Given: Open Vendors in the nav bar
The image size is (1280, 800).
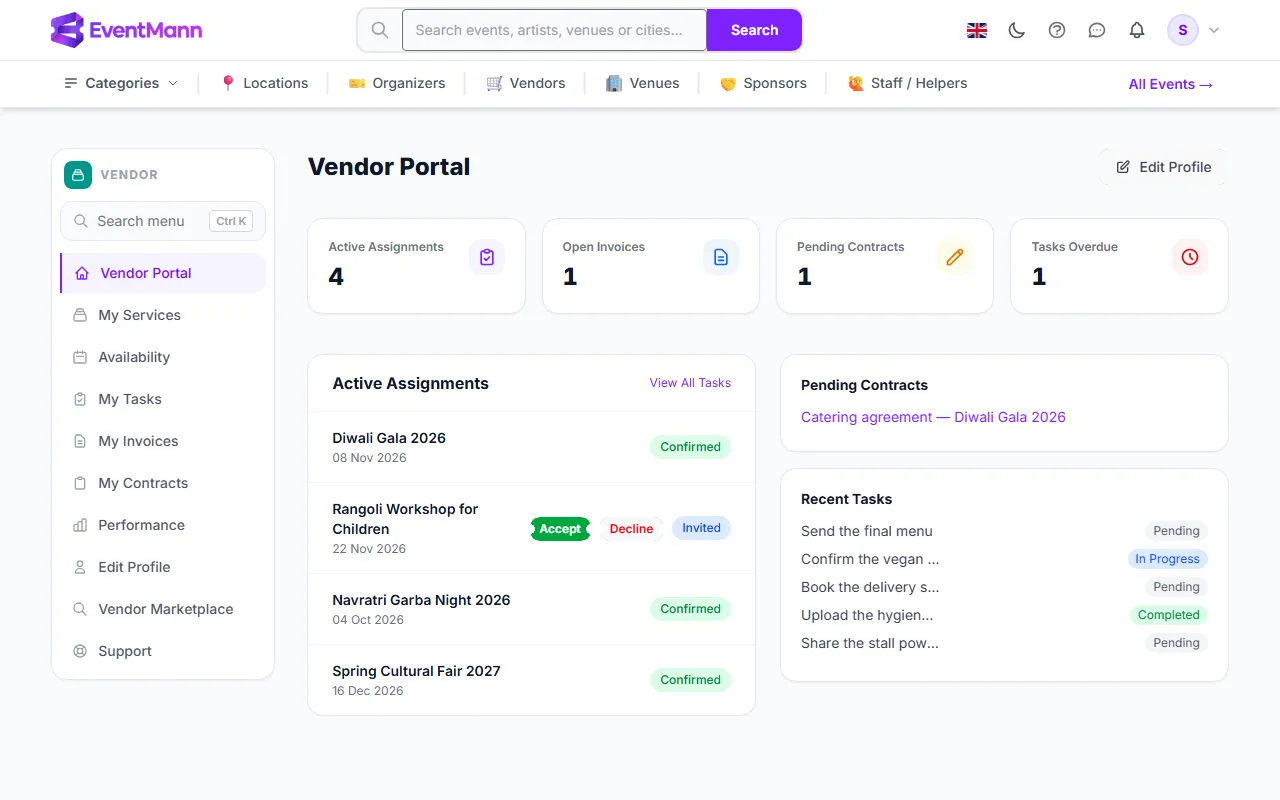Looking at the screenshot, I should click(x=526, y=83).
